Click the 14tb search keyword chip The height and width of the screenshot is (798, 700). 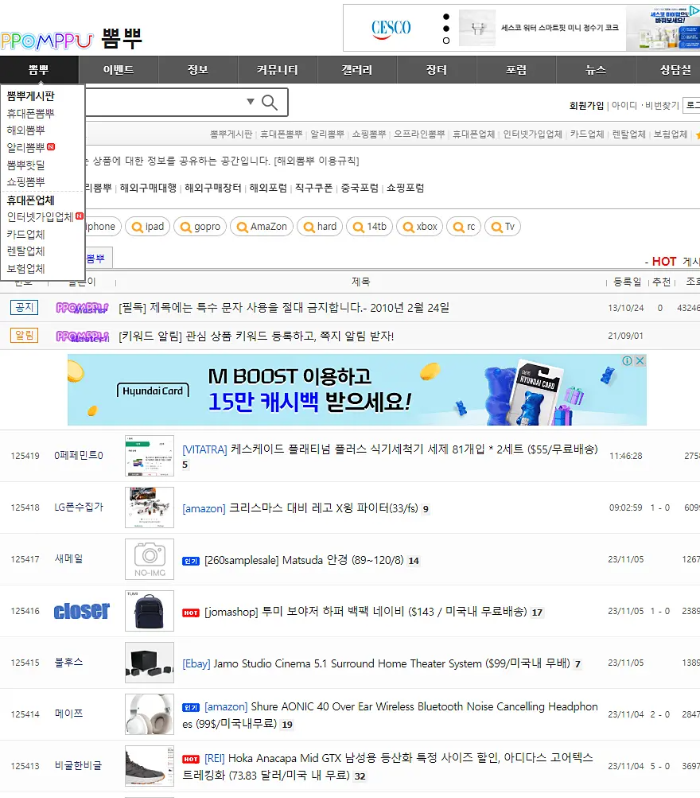[x=370, y=226]
